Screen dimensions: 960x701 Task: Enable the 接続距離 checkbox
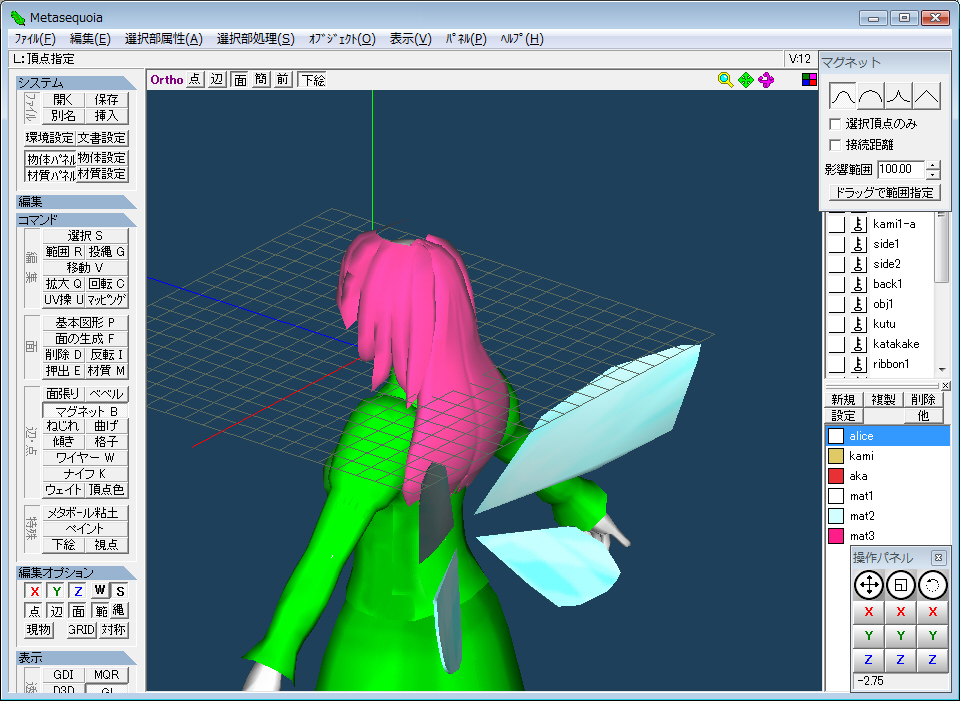pos(836,145)
